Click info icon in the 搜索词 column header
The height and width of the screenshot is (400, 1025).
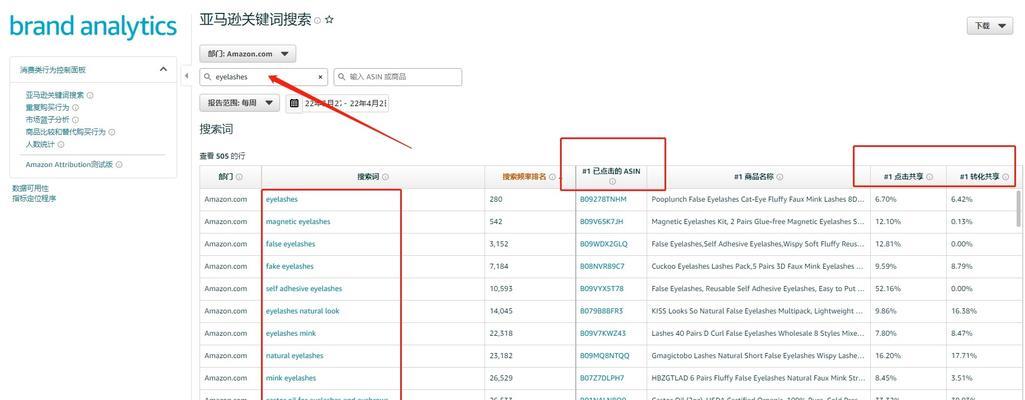click(x=385, y=177)
